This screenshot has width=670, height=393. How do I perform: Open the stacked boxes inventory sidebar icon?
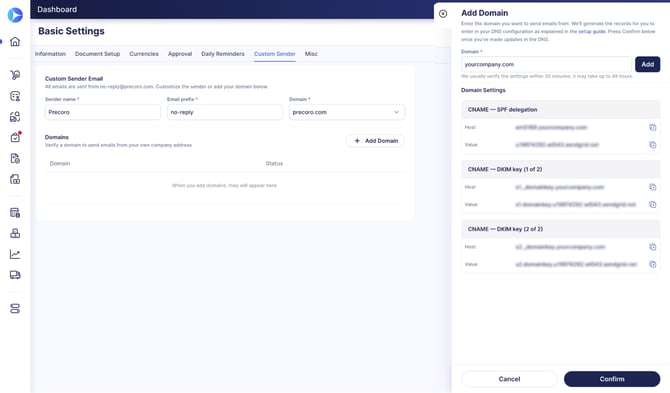click(x=15, y=233)
